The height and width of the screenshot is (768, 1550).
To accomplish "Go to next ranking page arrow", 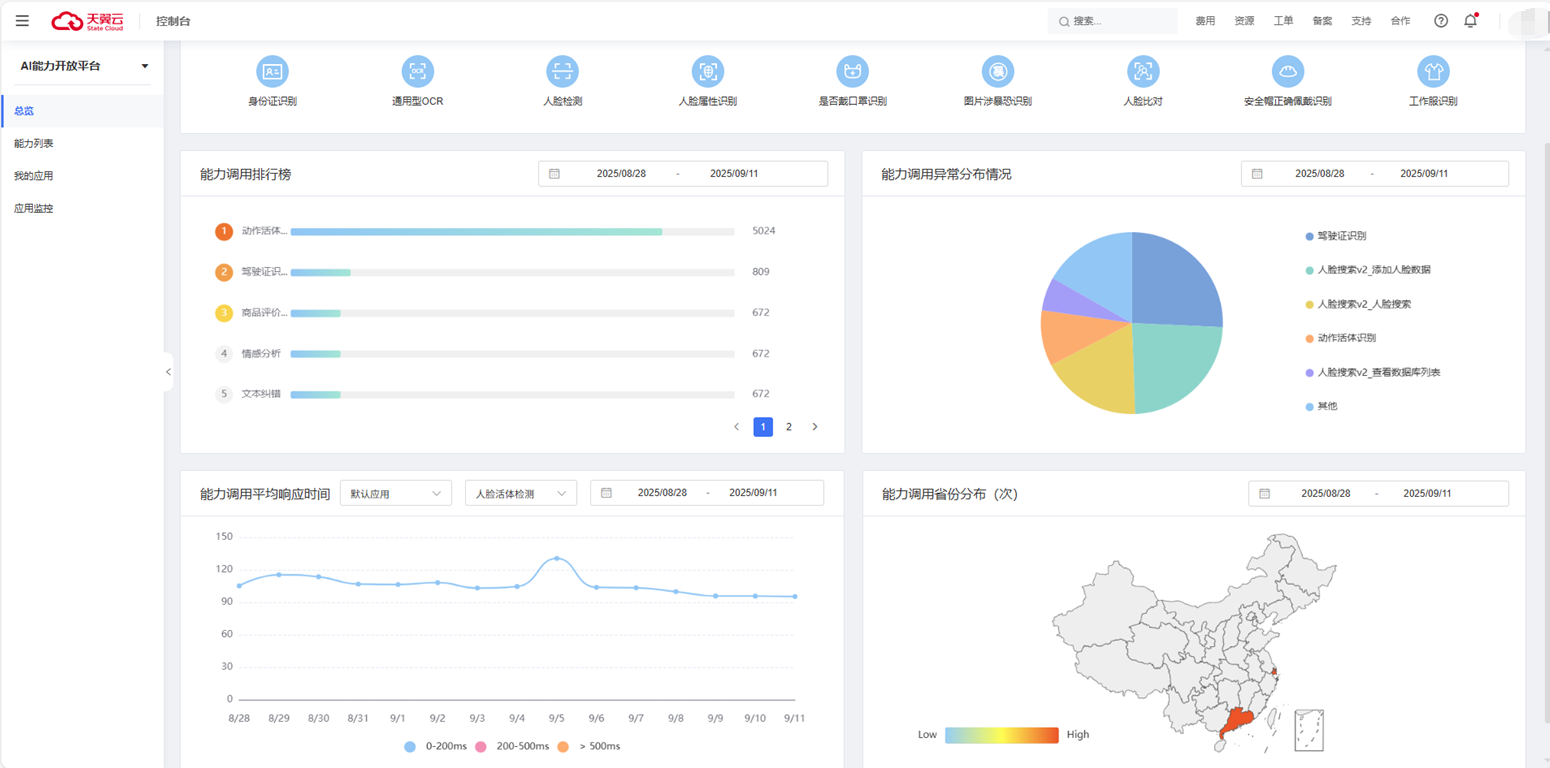I will pyautogui.click(x=815, y=427).
